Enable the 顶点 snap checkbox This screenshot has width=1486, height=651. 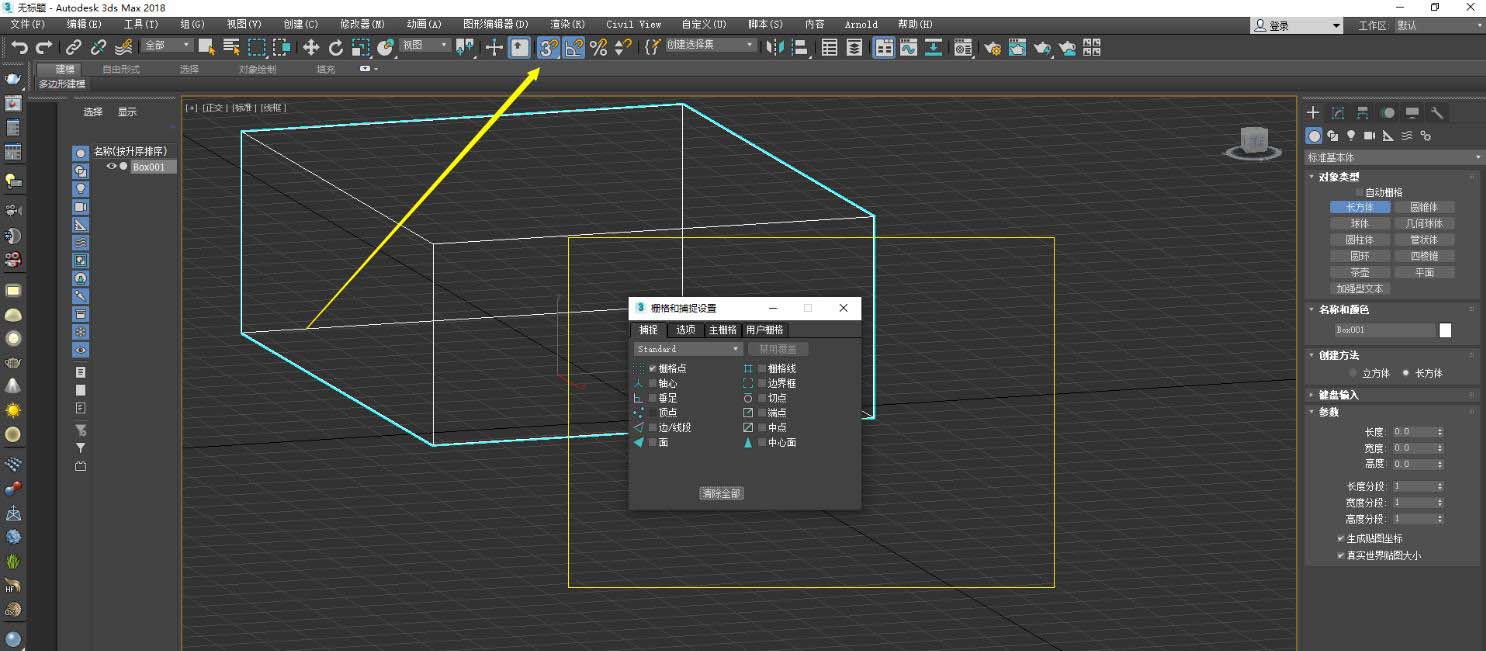coord(653,413)
